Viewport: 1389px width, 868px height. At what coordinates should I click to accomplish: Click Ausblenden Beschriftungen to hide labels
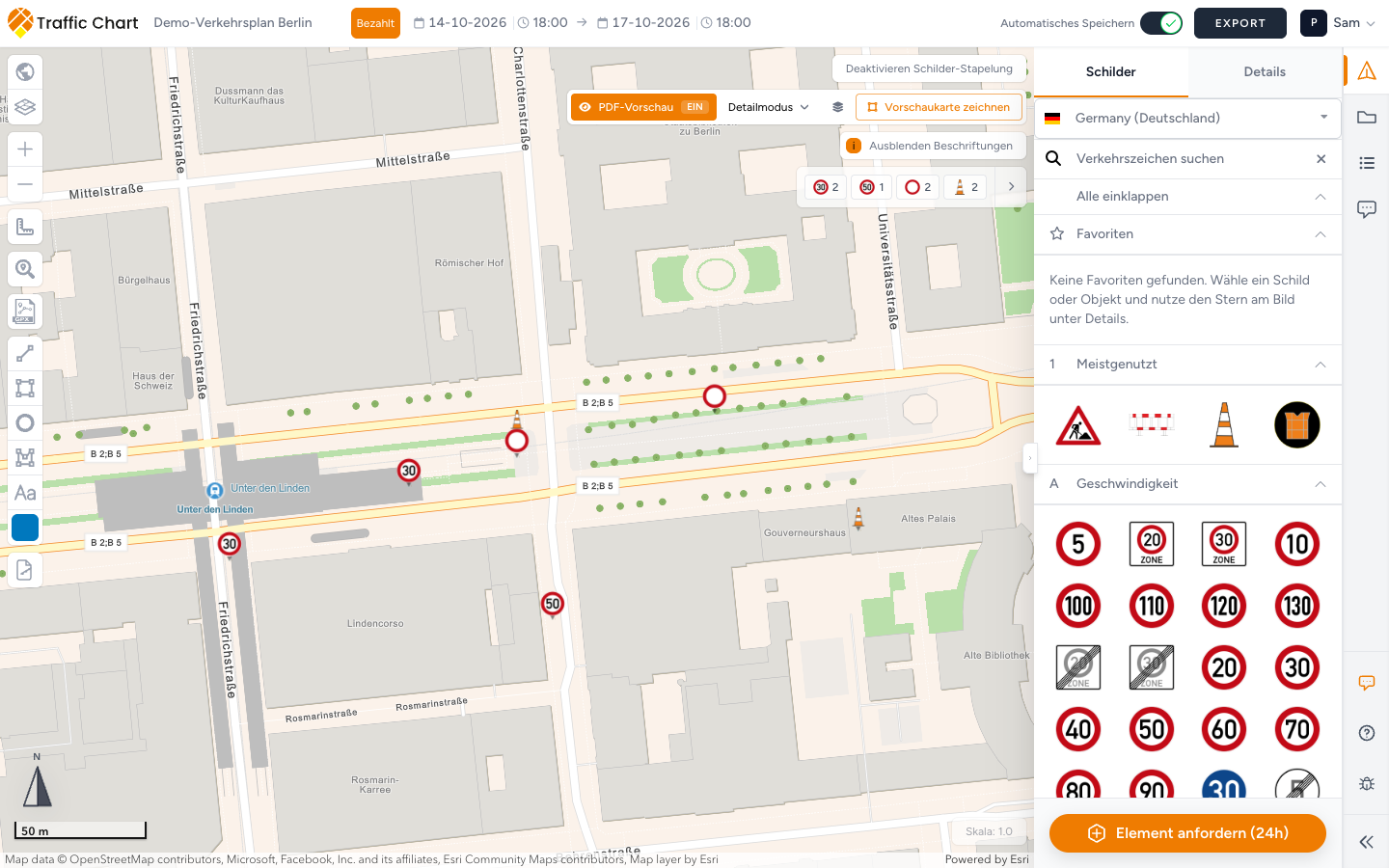[x=931, y=146]
